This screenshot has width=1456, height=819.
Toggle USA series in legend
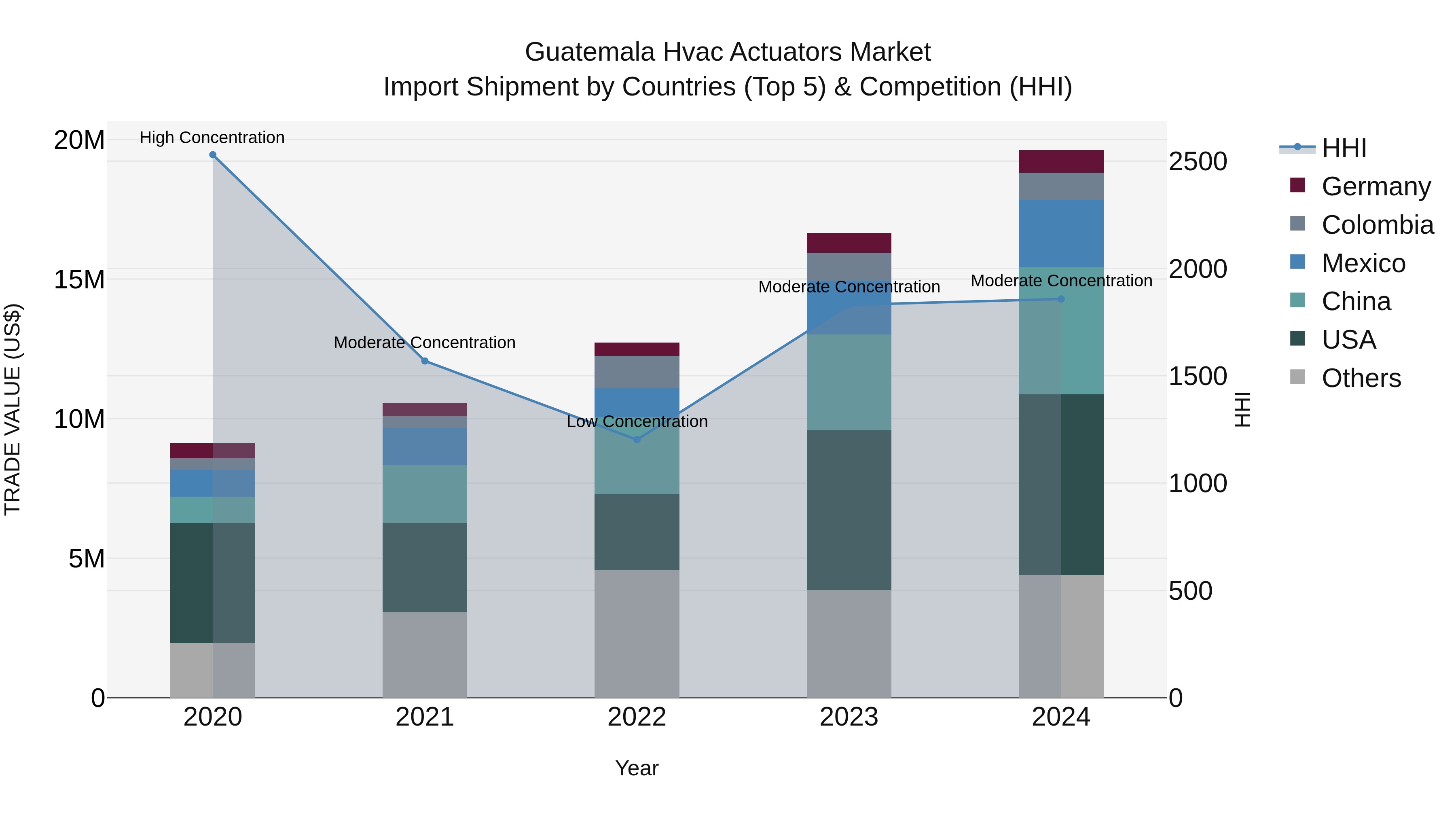click(1333, 340)
